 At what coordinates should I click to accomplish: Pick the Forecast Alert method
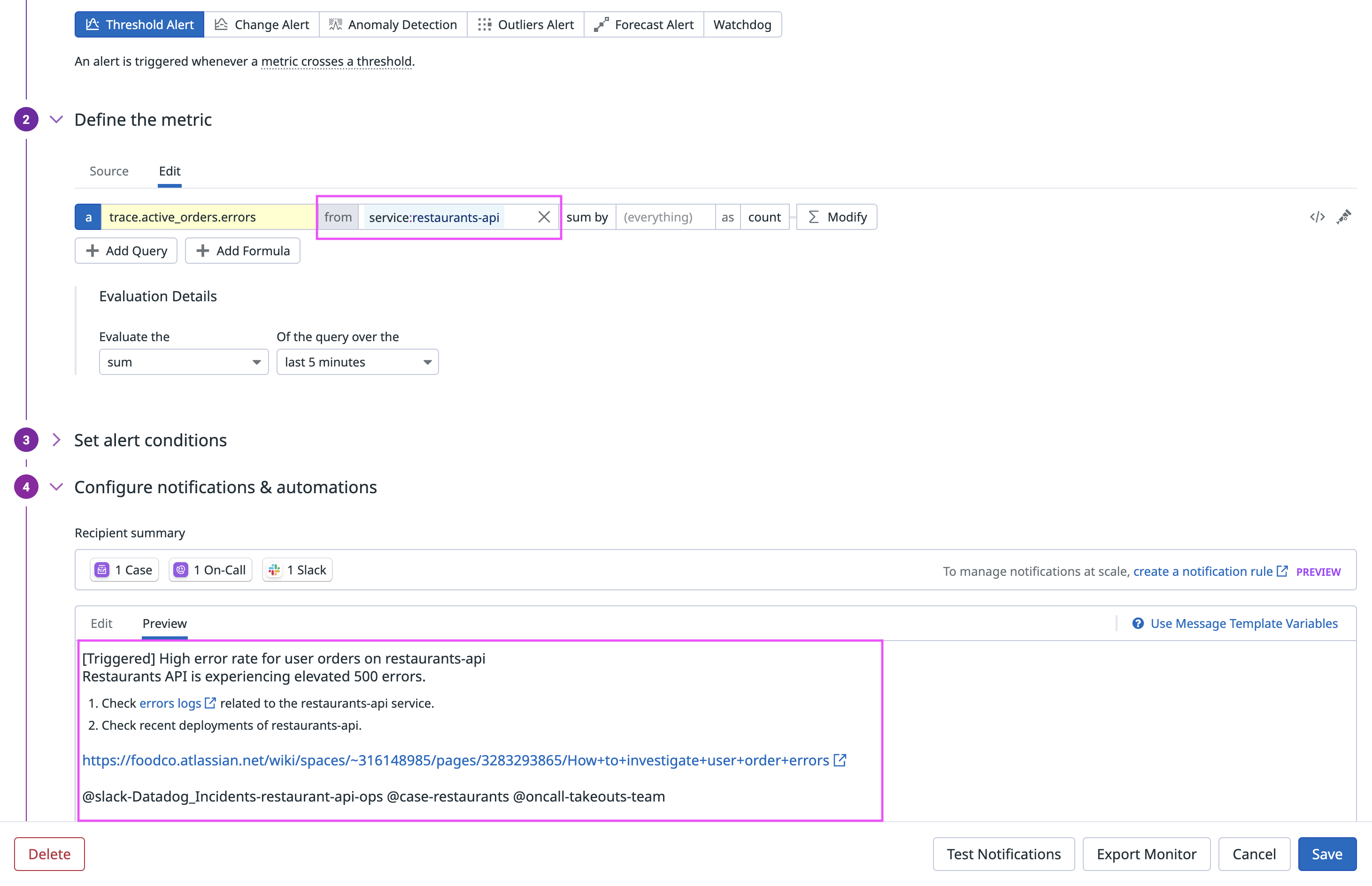click(644, 24)
